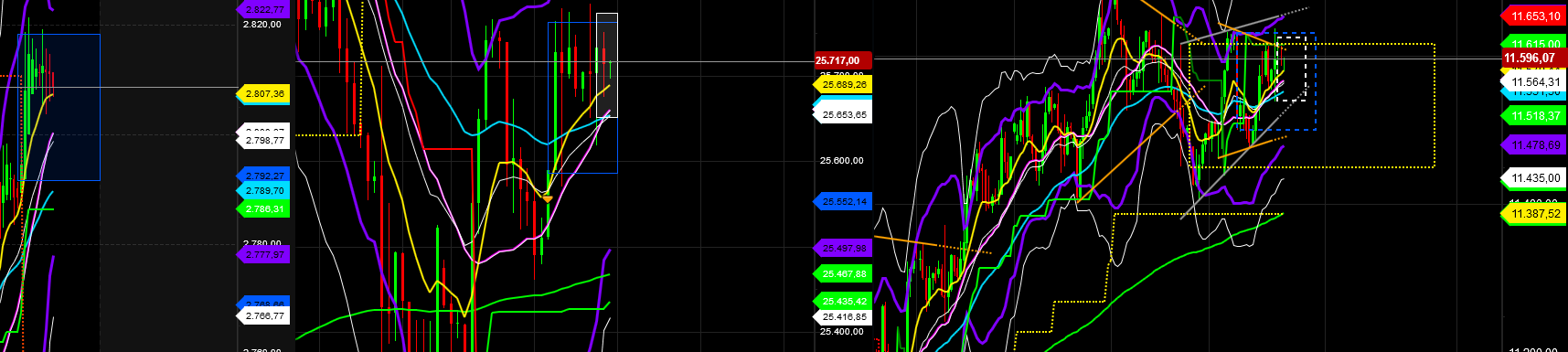Click the purple 11.478,69 price label
Viewport: 1568px width, 352px height.
point(1535,145)
